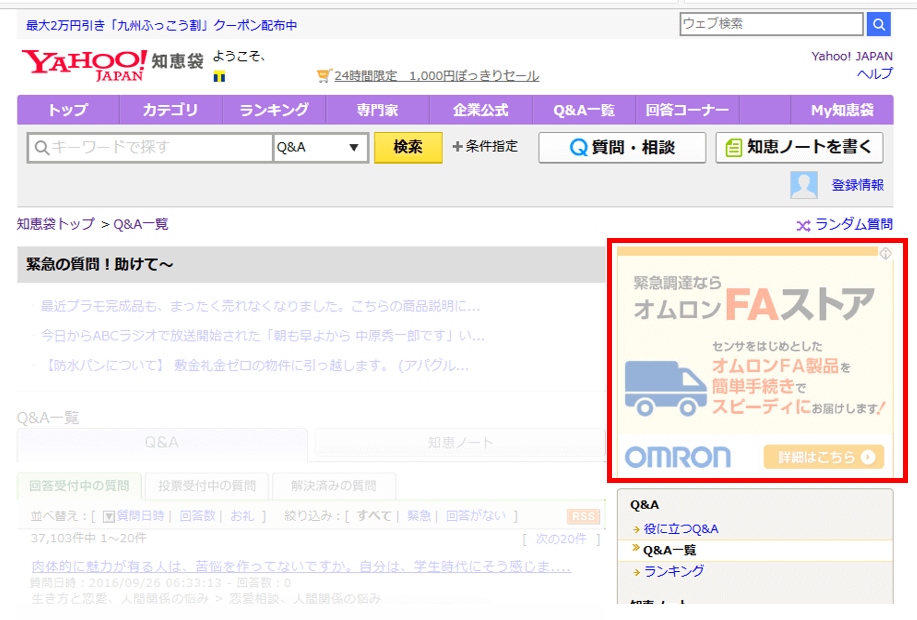The image size is (917, 620).
Task: Focus the ウェブ検索 input field
Action: (x=771, y=24)
